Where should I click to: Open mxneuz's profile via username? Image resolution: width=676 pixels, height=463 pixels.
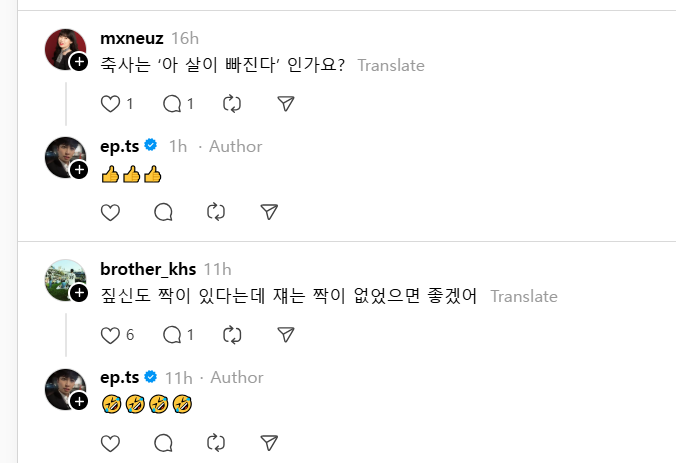click(x=132, y=38)
